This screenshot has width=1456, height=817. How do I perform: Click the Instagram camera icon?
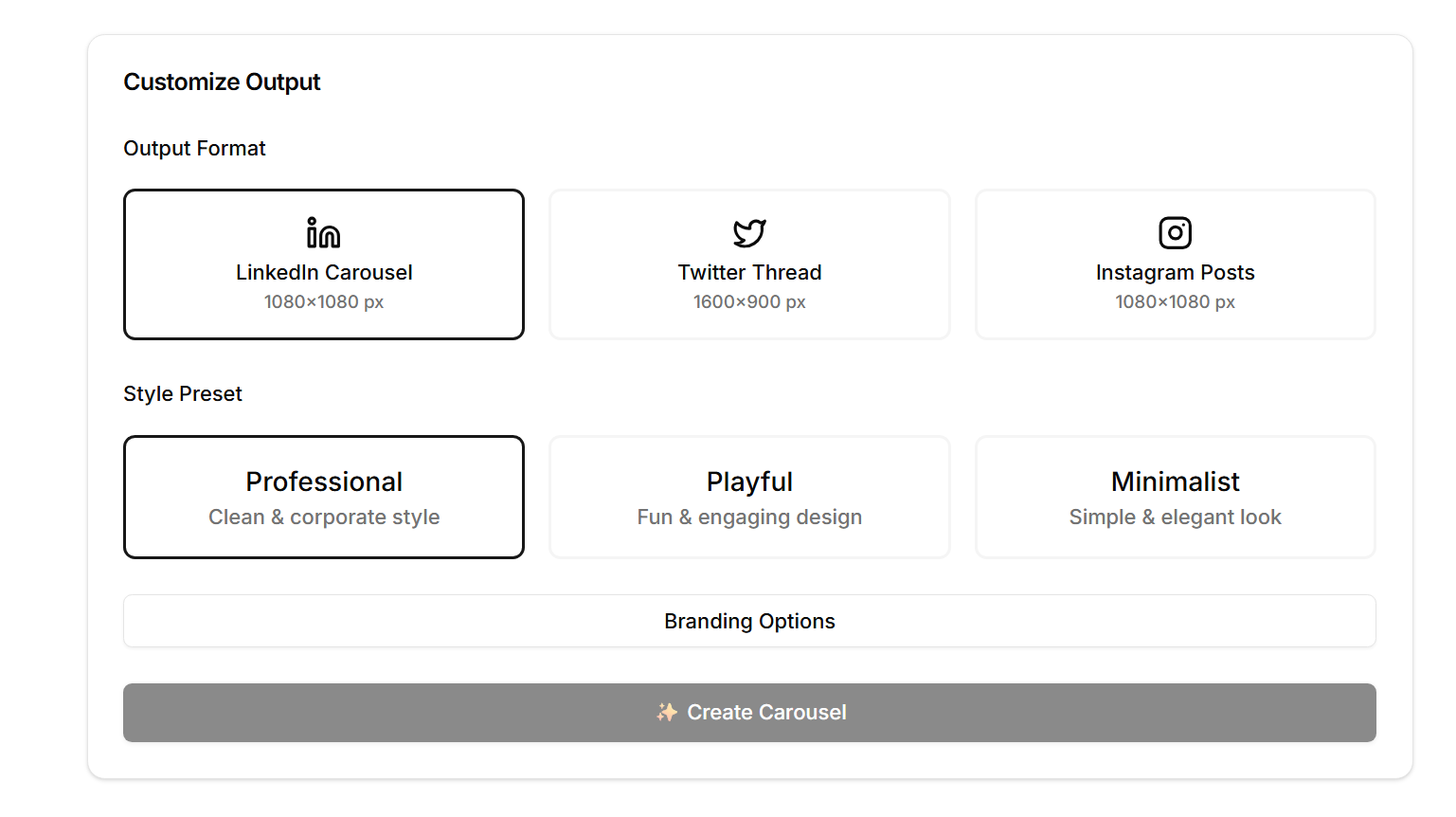click(x=1175, y=232)
